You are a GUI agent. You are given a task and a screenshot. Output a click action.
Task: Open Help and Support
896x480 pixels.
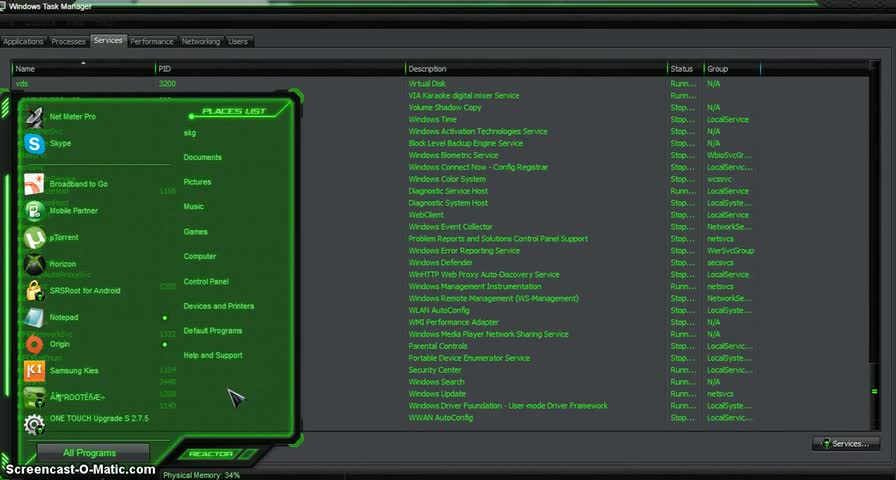[213, 355]
